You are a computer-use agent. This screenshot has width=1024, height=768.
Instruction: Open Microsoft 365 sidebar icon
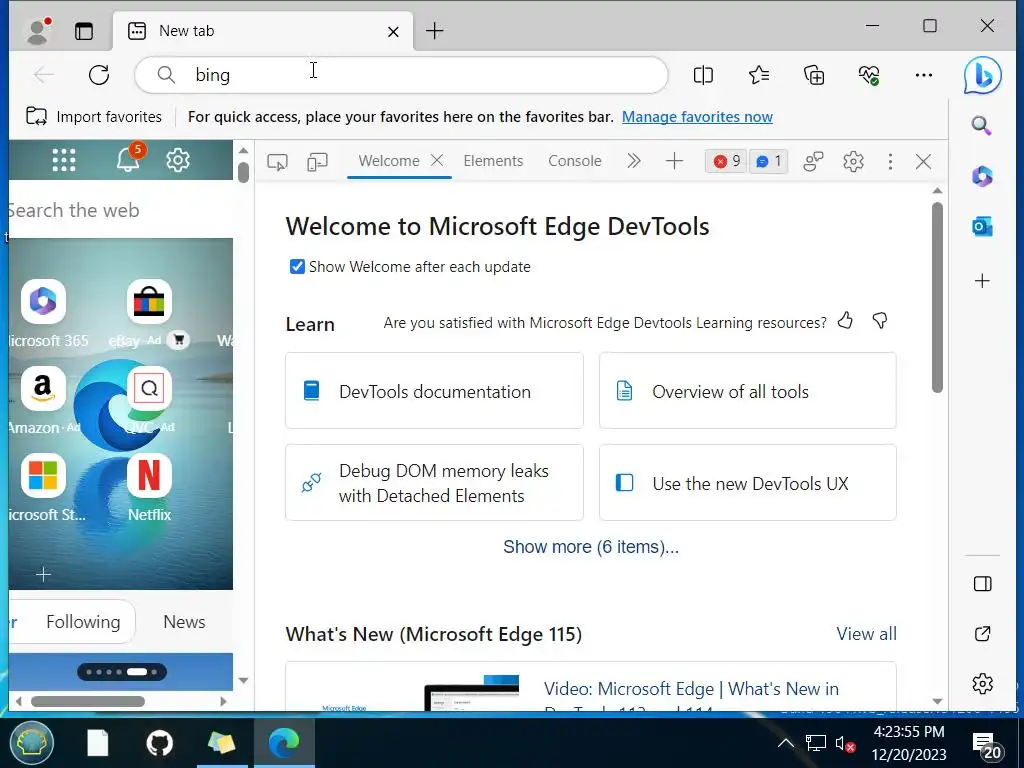(x=982, y=176)
